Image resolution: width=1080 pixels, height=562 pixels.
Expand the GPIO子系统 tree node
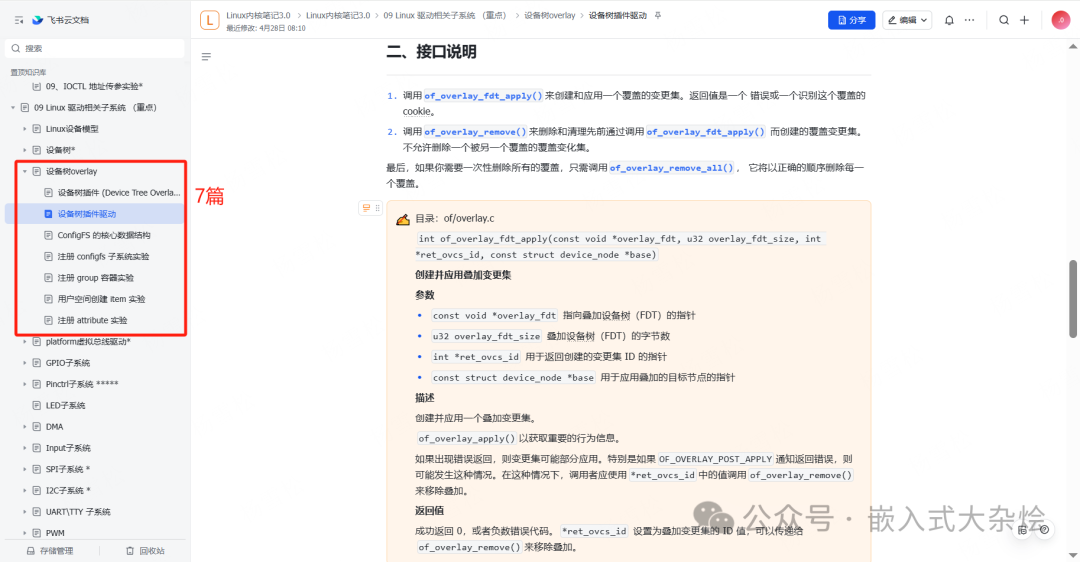[24, 363]
